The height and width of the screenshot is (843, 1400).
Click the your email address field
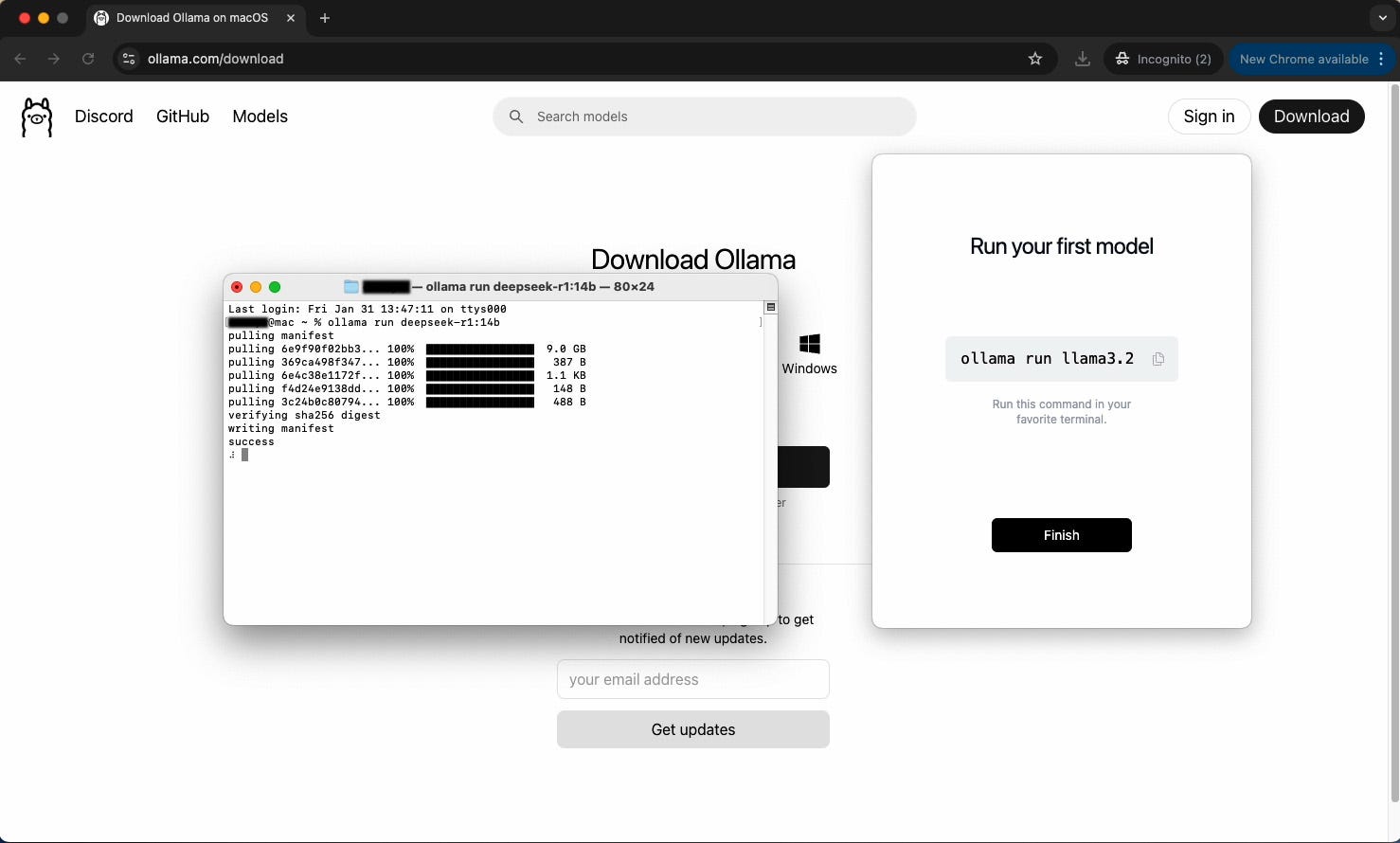pyautogui.click(x=693, y=679)
